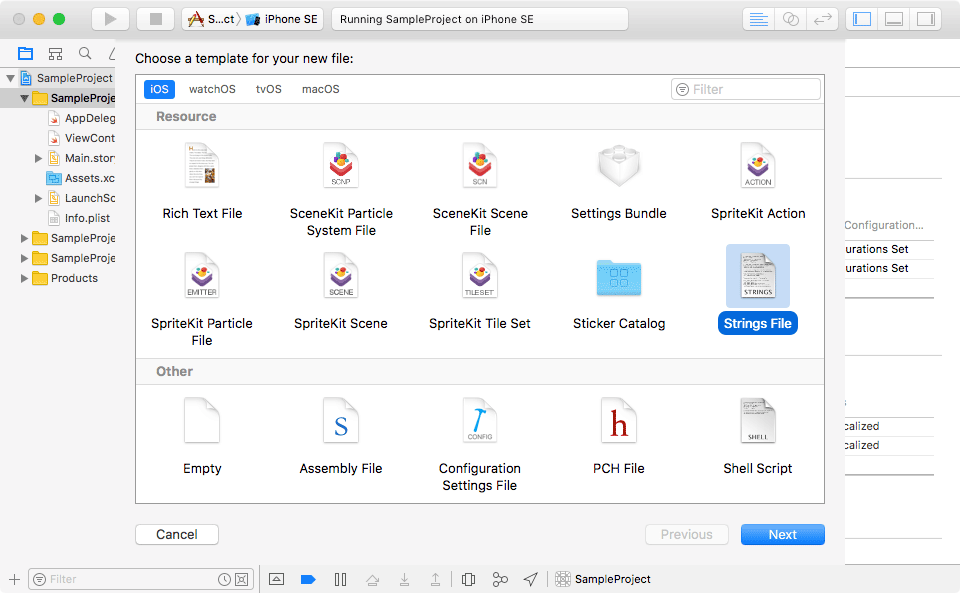
Task: Toggle the Debug area panel from toolbar
Action: point(894,19)
